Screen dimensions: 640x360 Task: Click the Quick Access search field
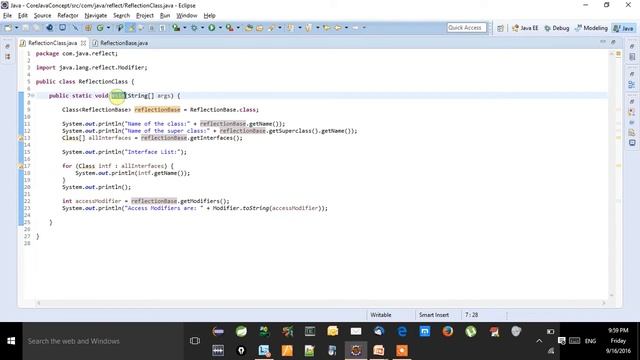(x=467, y=28)
